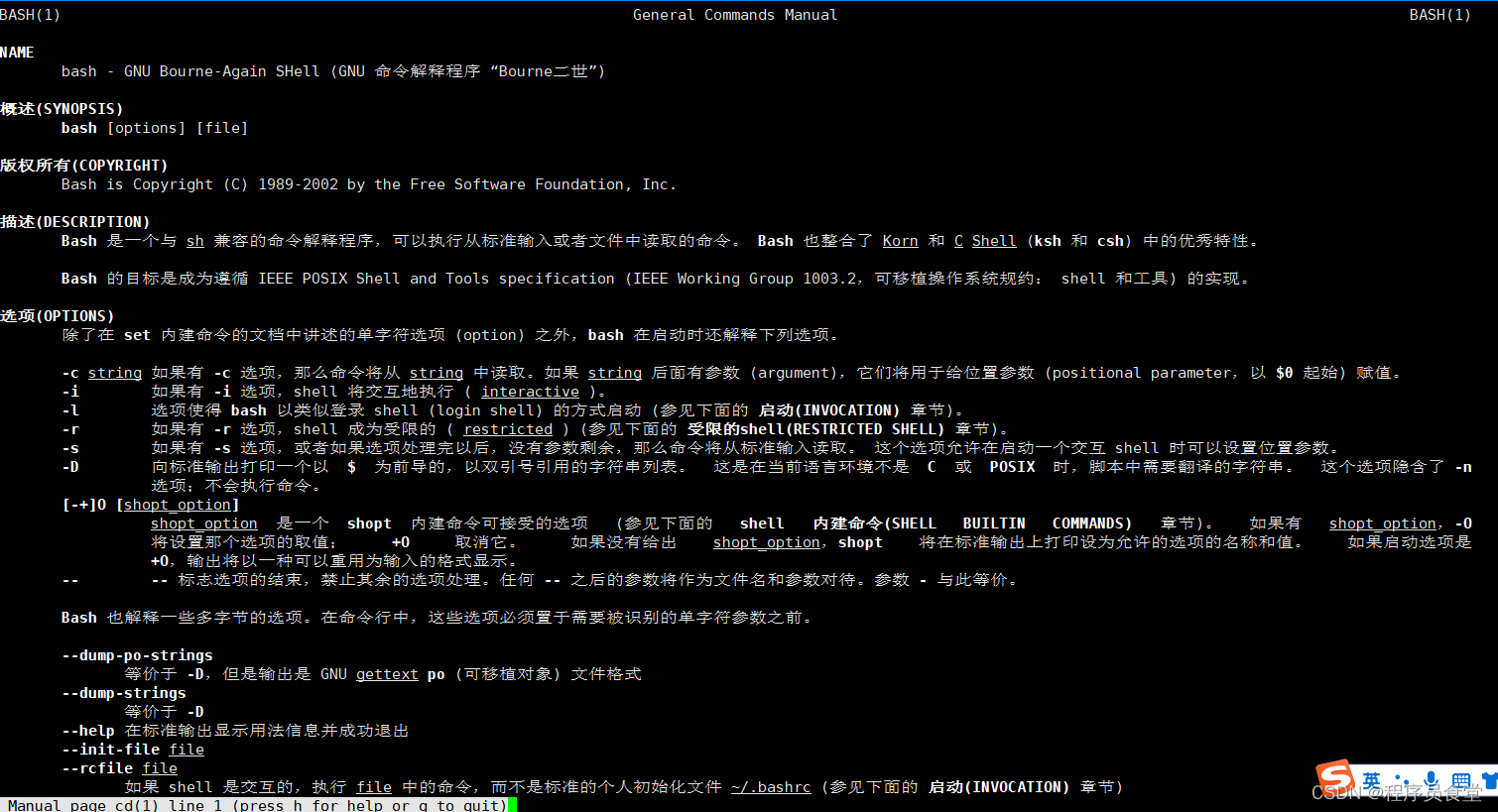
Task: Select the voice input microphone icon
Action: (x=1432, y=778)
